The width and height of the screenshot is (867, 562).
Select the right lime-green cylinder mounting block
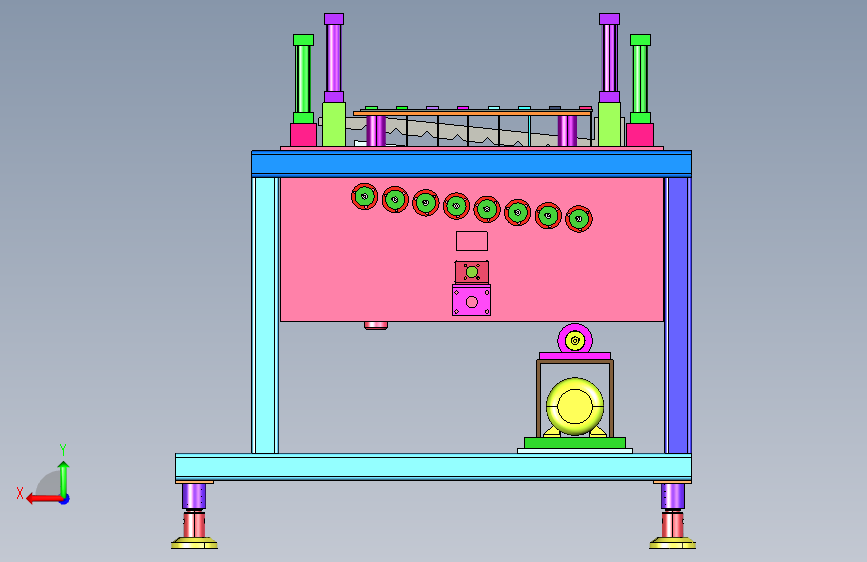pos(609,124)
